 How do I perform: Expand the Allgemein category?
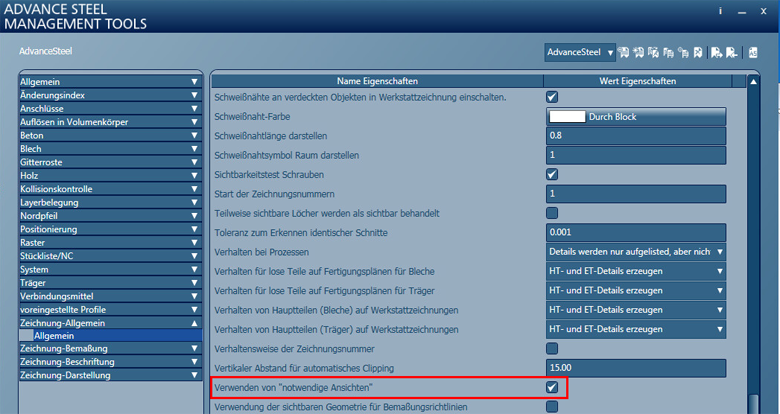coord(110,82)
